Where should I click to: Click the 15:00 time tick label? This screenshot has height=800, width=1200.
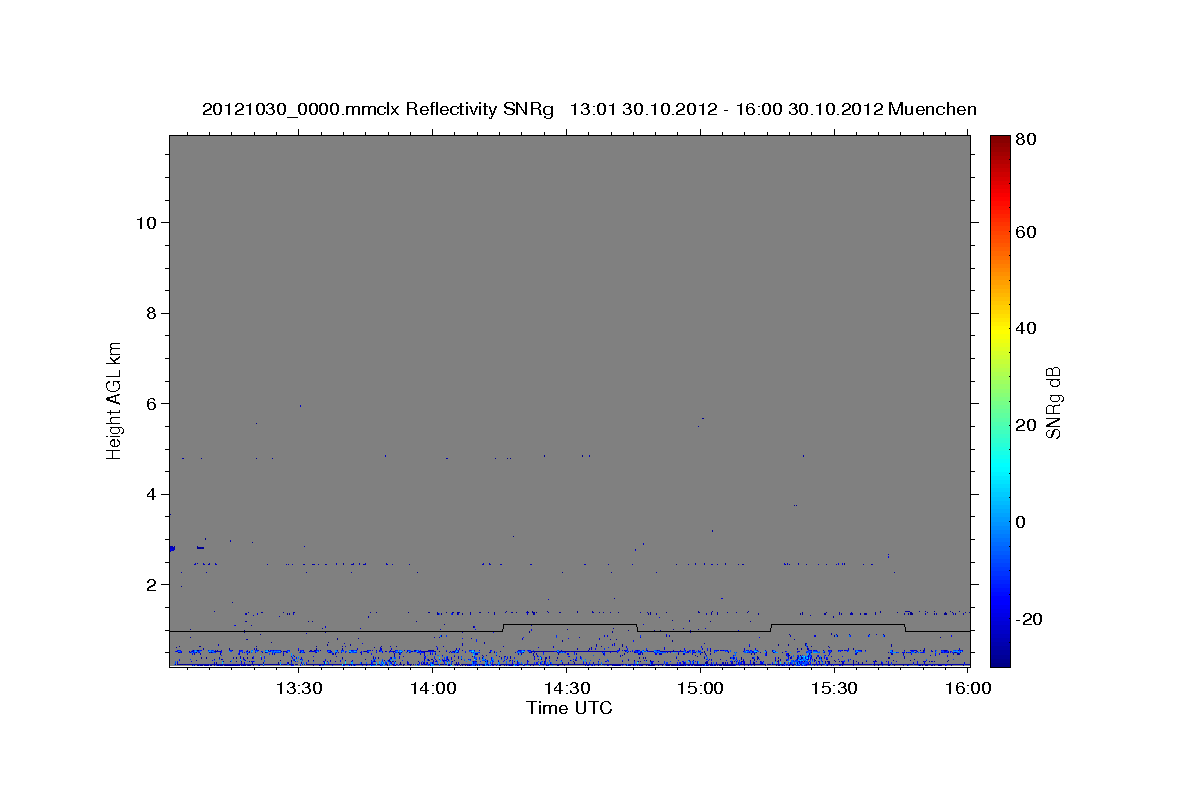click(701, 688)
